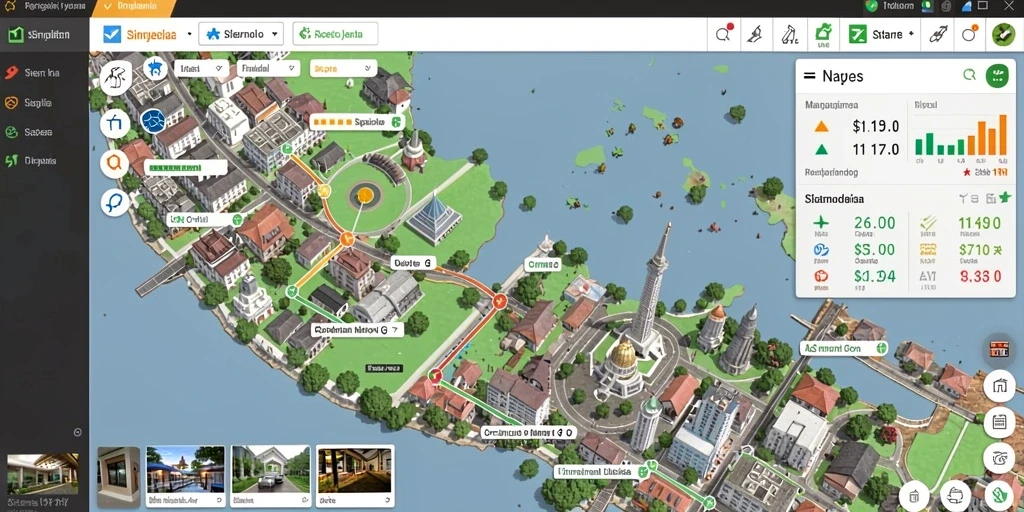This screenshot has height=512, width=1024.
Task: Click the search icon with red notification dot
Action: pos(724,34)
